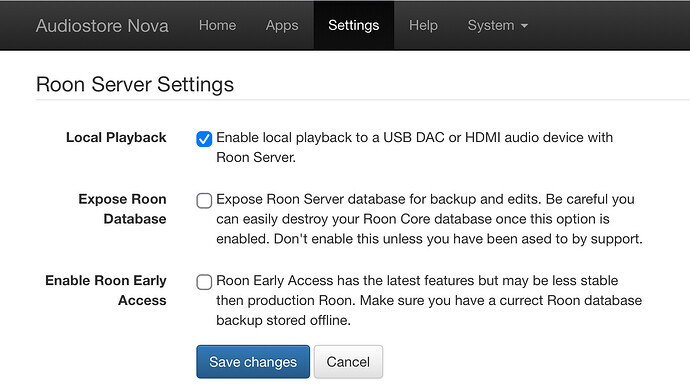Open the Apps menu item
This screenshot has height=388, width=690.
click(x=282, y=26)
